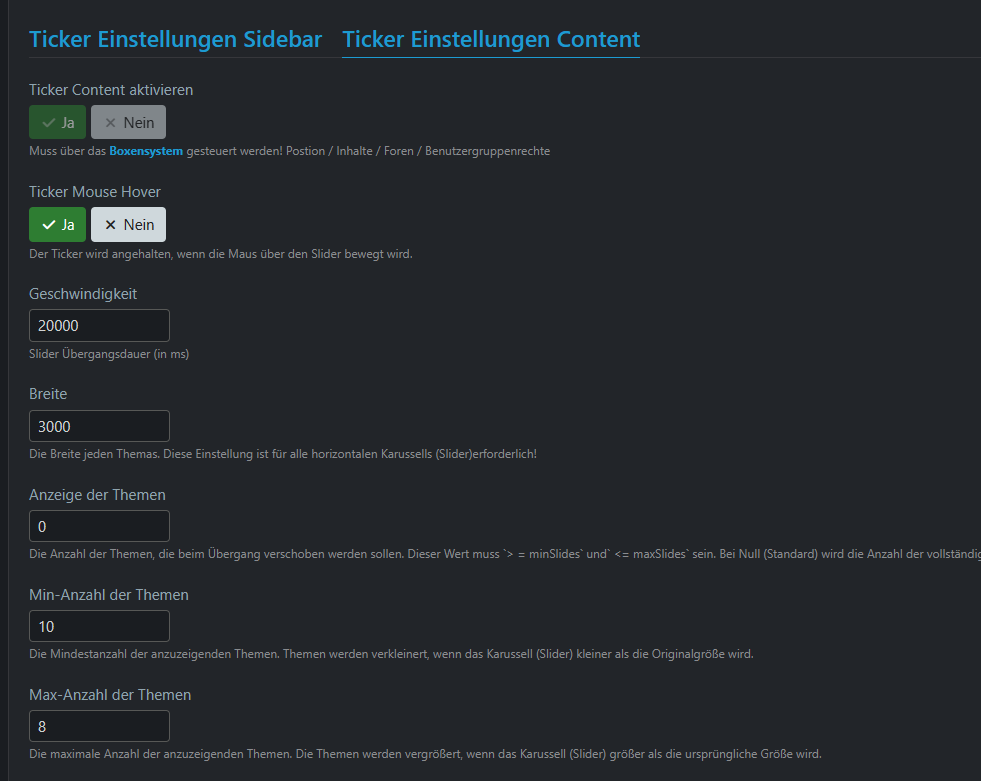Click the Ticker Mouse Hover label

94,192
